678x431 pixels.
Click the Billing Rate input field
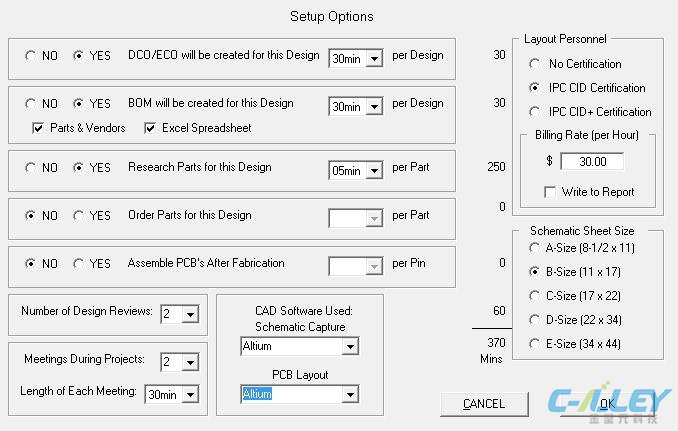pos(592,161)
